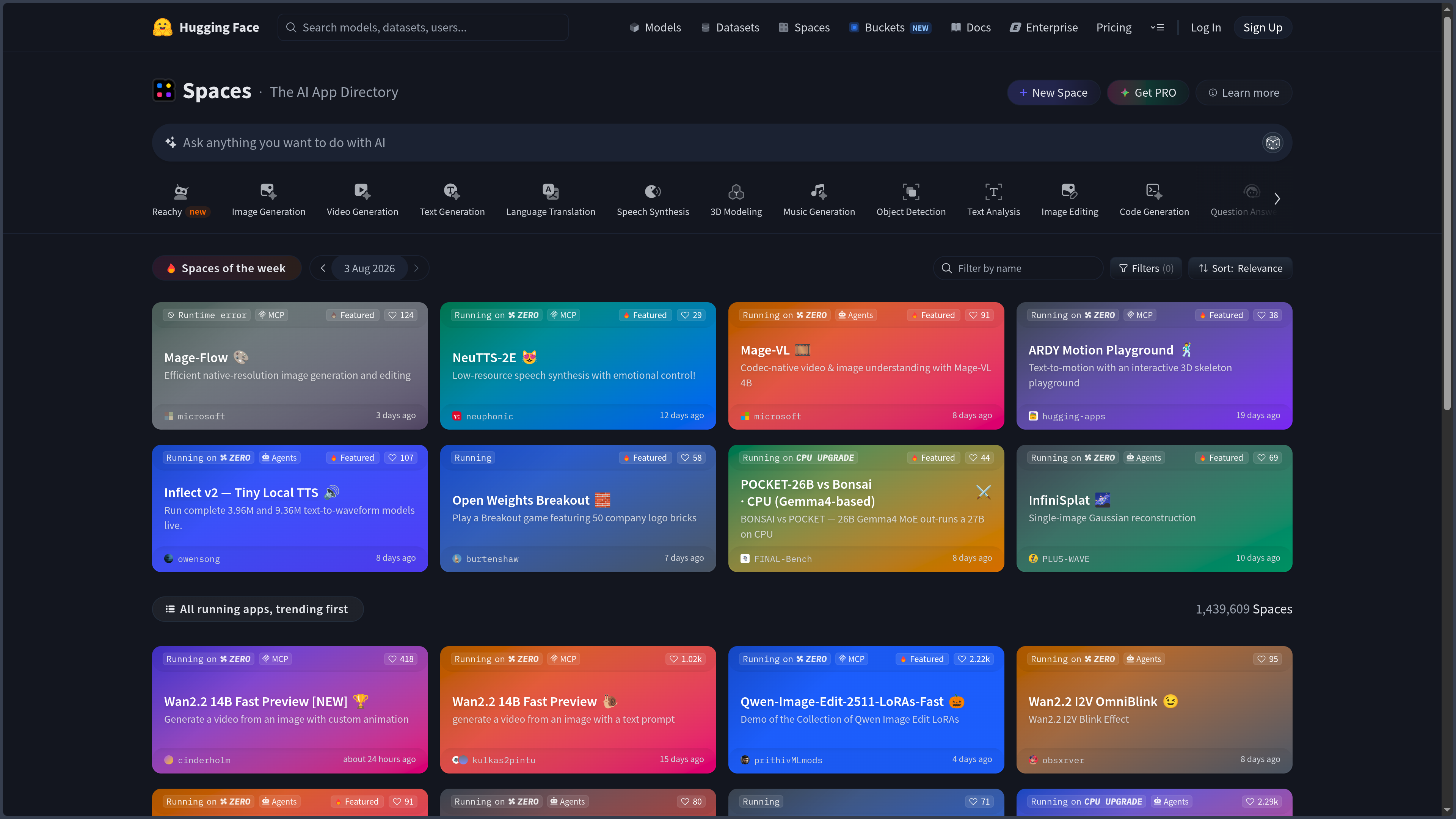Click the Get PRO button
1456x819 pixels.
1147,92
